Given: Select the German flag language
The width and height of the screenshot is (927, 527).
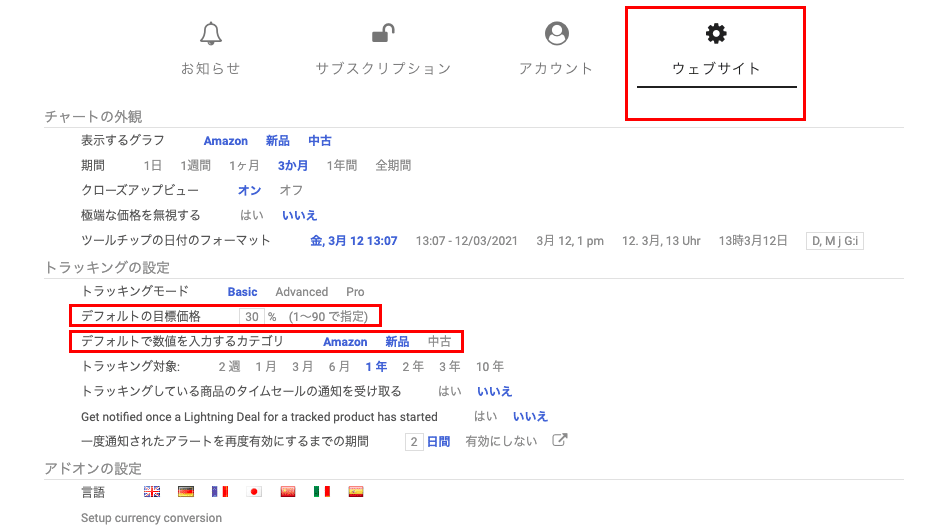Looking at the screenshot, I should (186, 492).
